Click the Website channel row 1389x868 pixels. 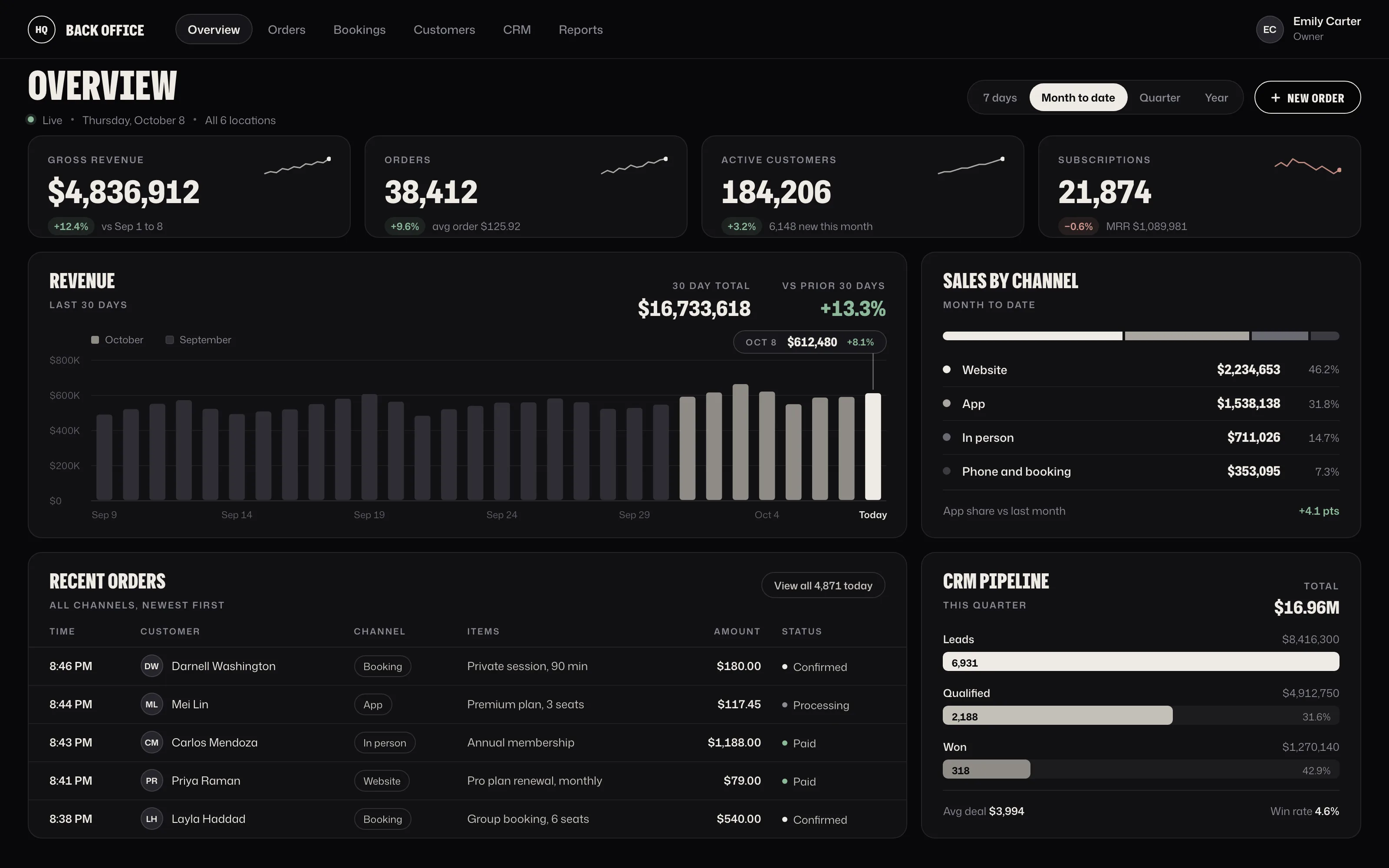[x=1140, y=370]
